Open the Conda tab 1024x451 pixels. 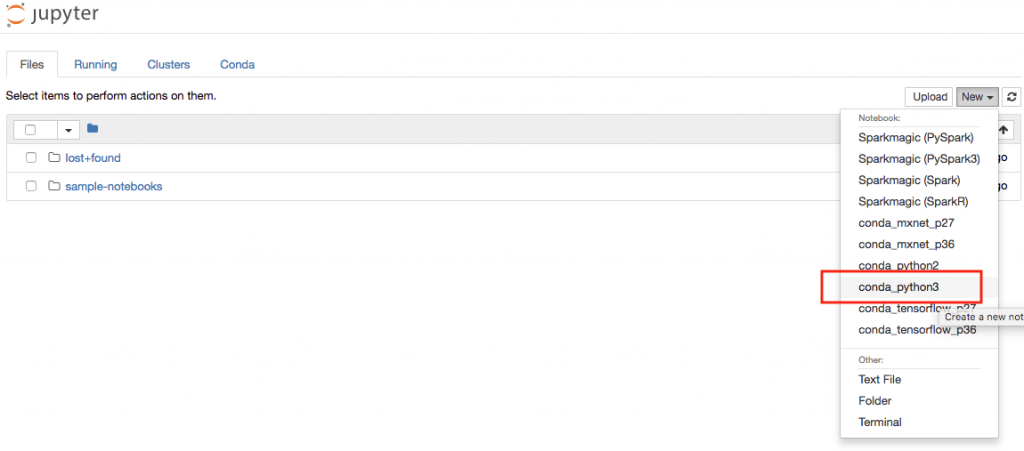coord(237,64)
